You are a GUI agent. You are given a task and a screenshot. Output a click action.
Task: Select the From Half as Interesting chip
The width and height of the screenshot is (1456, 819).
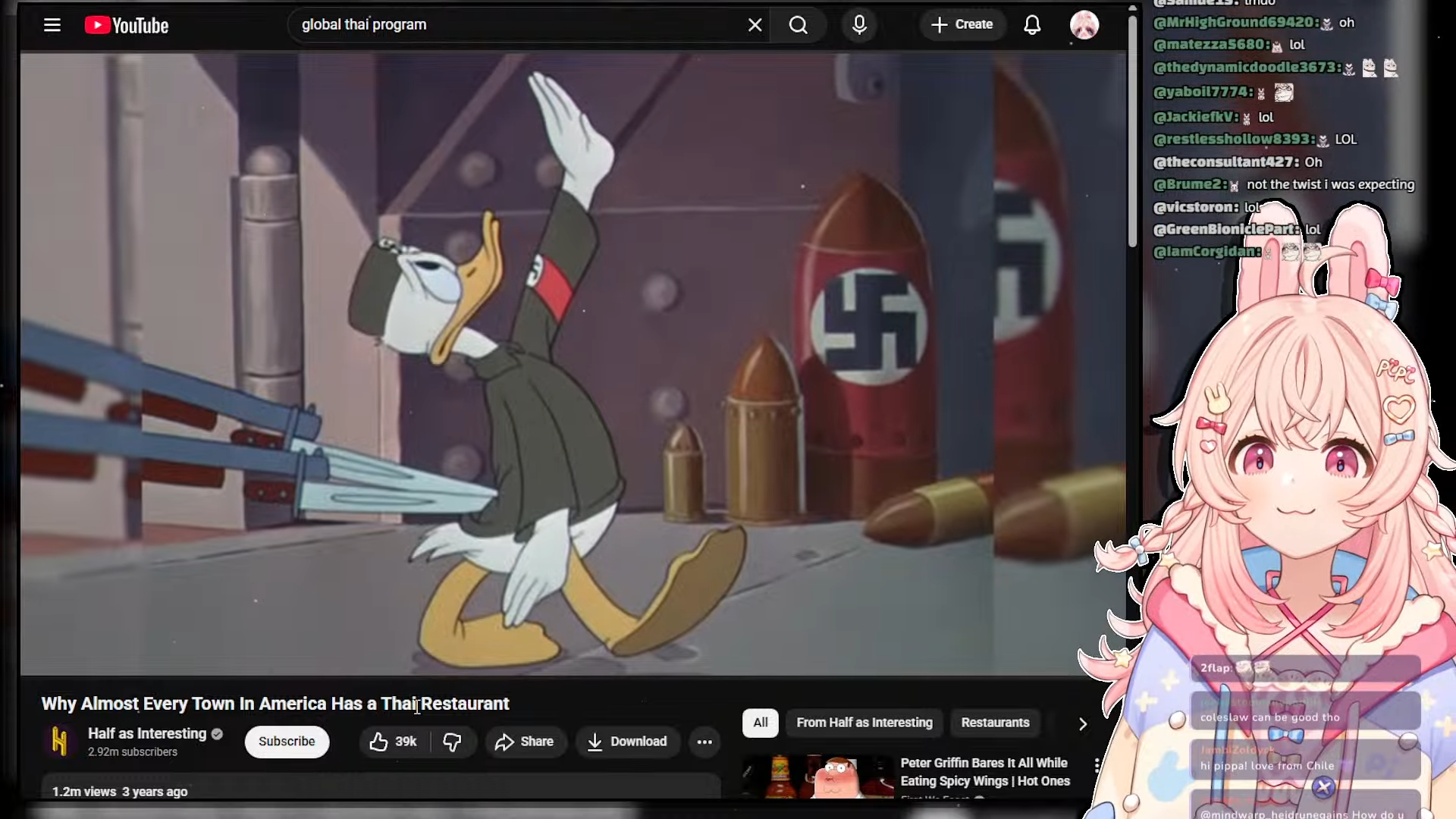pyautogui.click(x=864, y=723)
